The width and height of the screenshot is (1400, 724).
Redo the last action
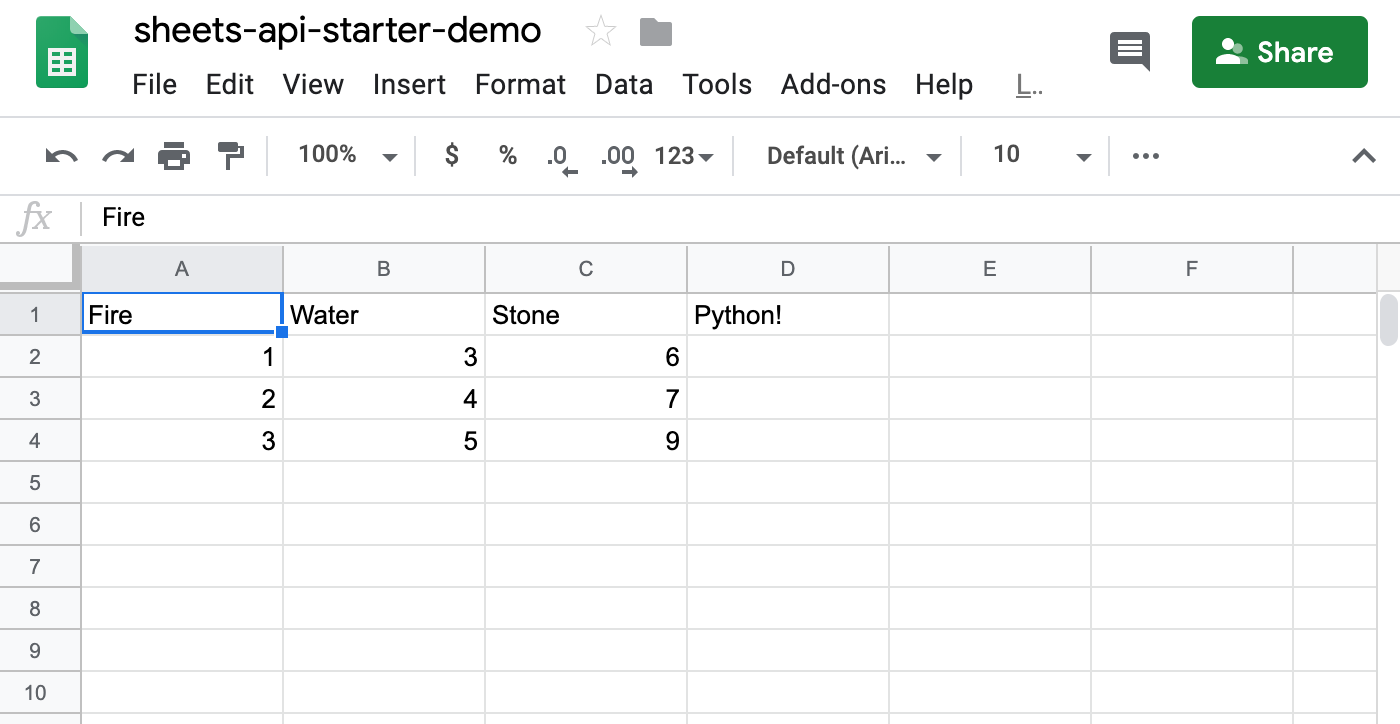pos(117,156)
